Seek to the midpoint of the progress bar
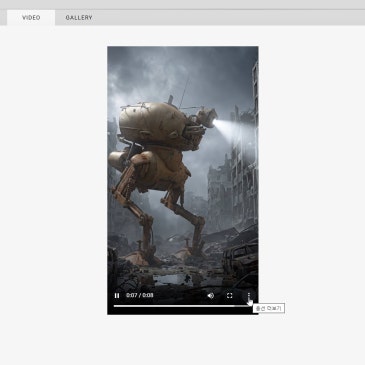The width and height of the screenshot is (365, 365). (x=183, y=306)
